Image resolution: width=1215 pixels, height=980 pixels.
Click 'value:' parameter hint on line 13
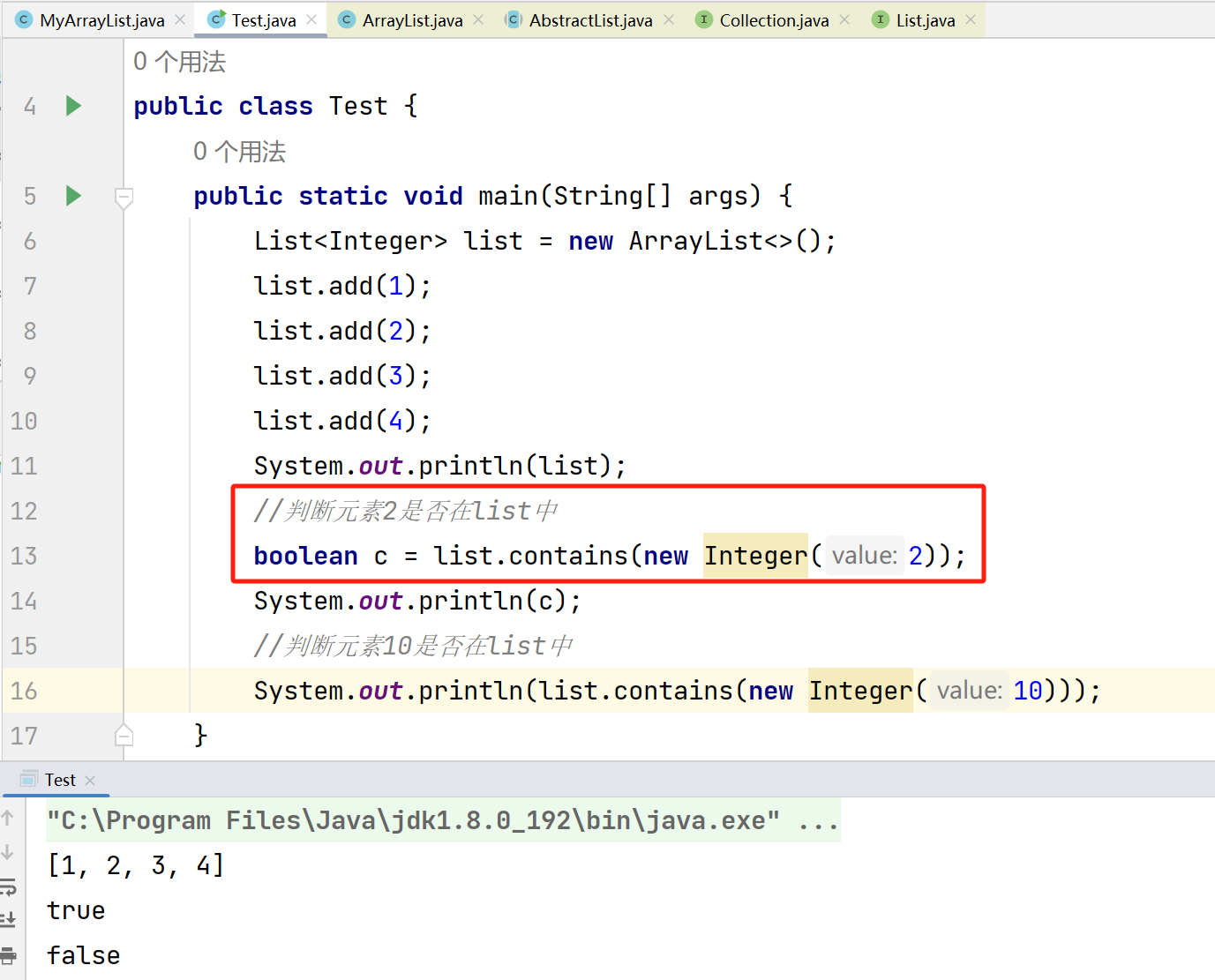click(865, 556)
